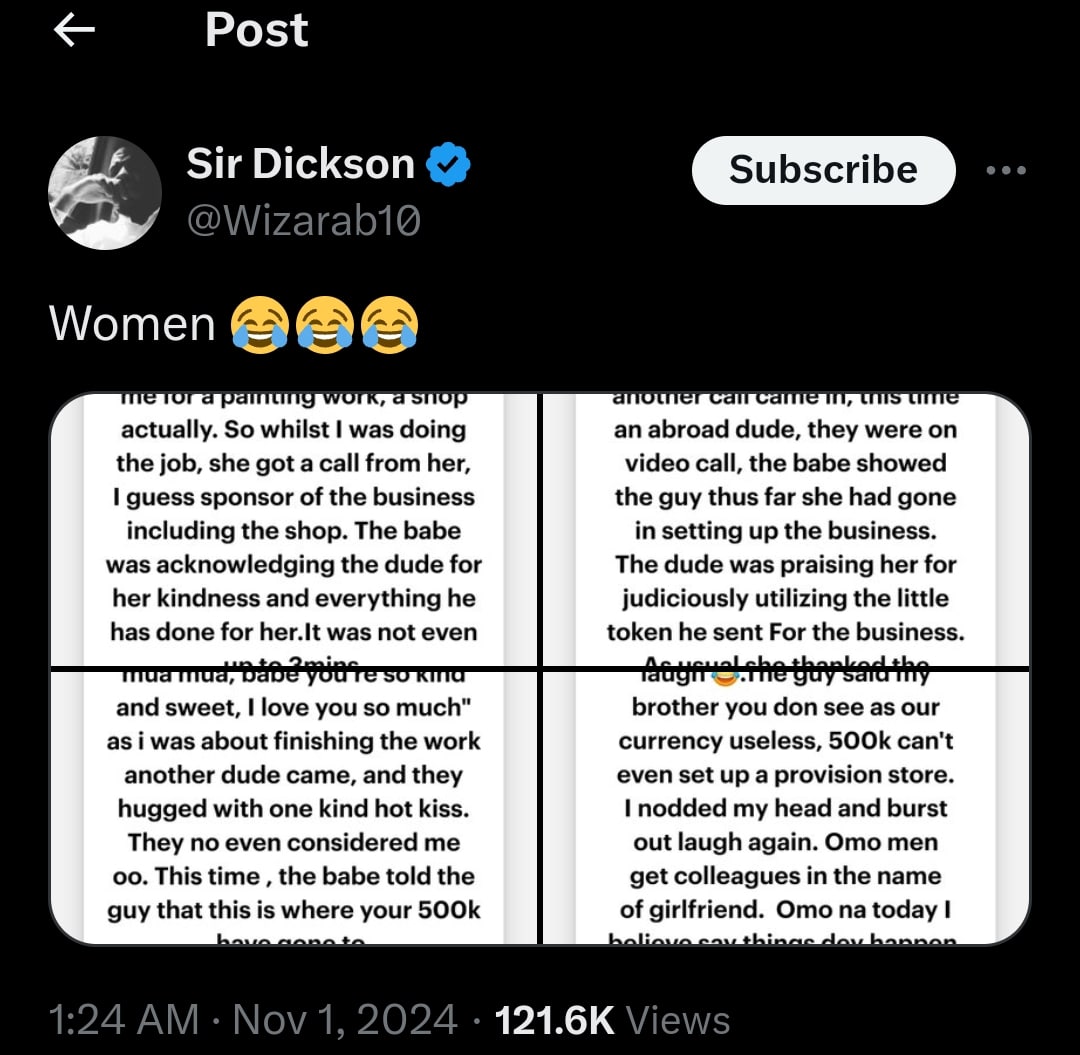
Task: Open top-right image about abroad dude video call
Action: [786, 529]
